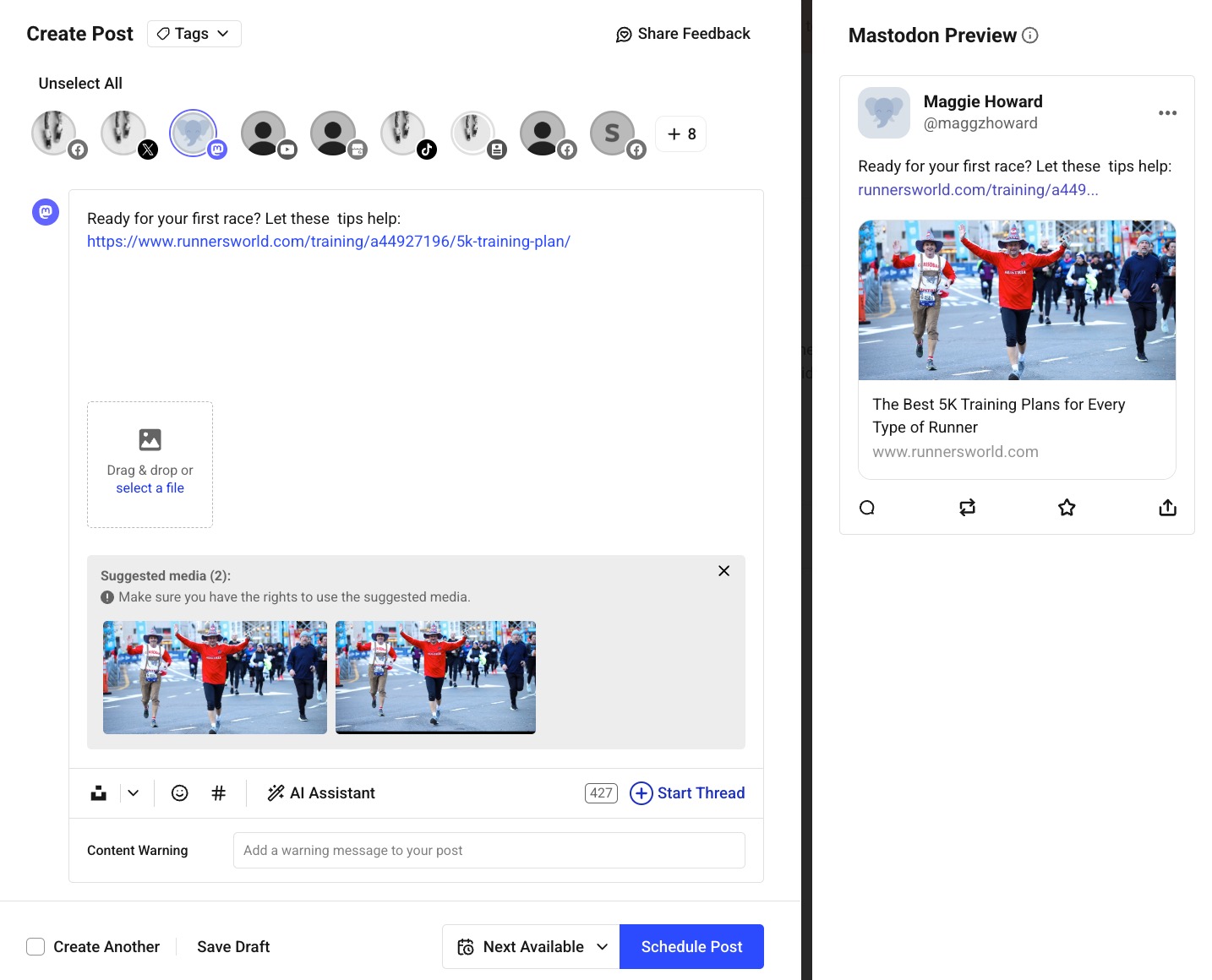Click the Mastodon icon beside post editor
This screenshot has height=980, width=1212.
tap(46, 212)
